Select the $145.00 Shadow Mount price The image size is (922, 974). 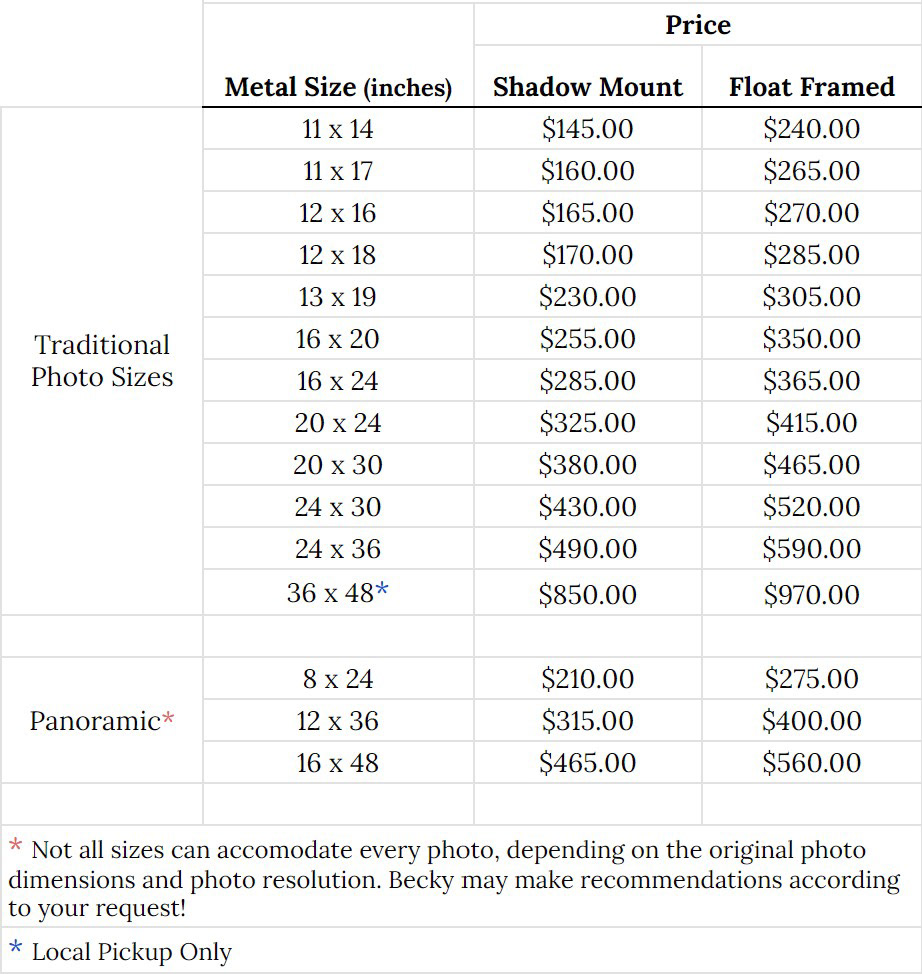(587, 129)
